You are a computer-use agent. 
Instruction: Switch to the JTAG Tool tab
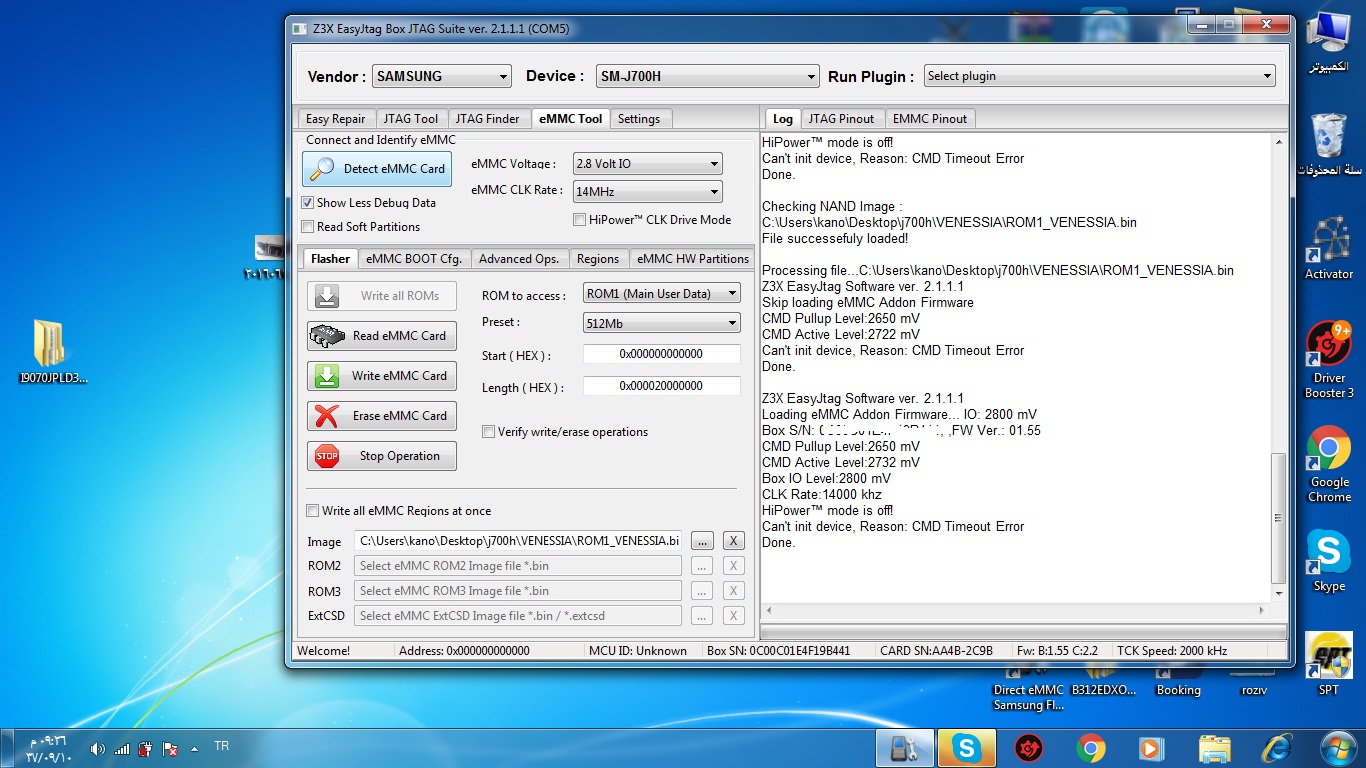tap(411, 119)
